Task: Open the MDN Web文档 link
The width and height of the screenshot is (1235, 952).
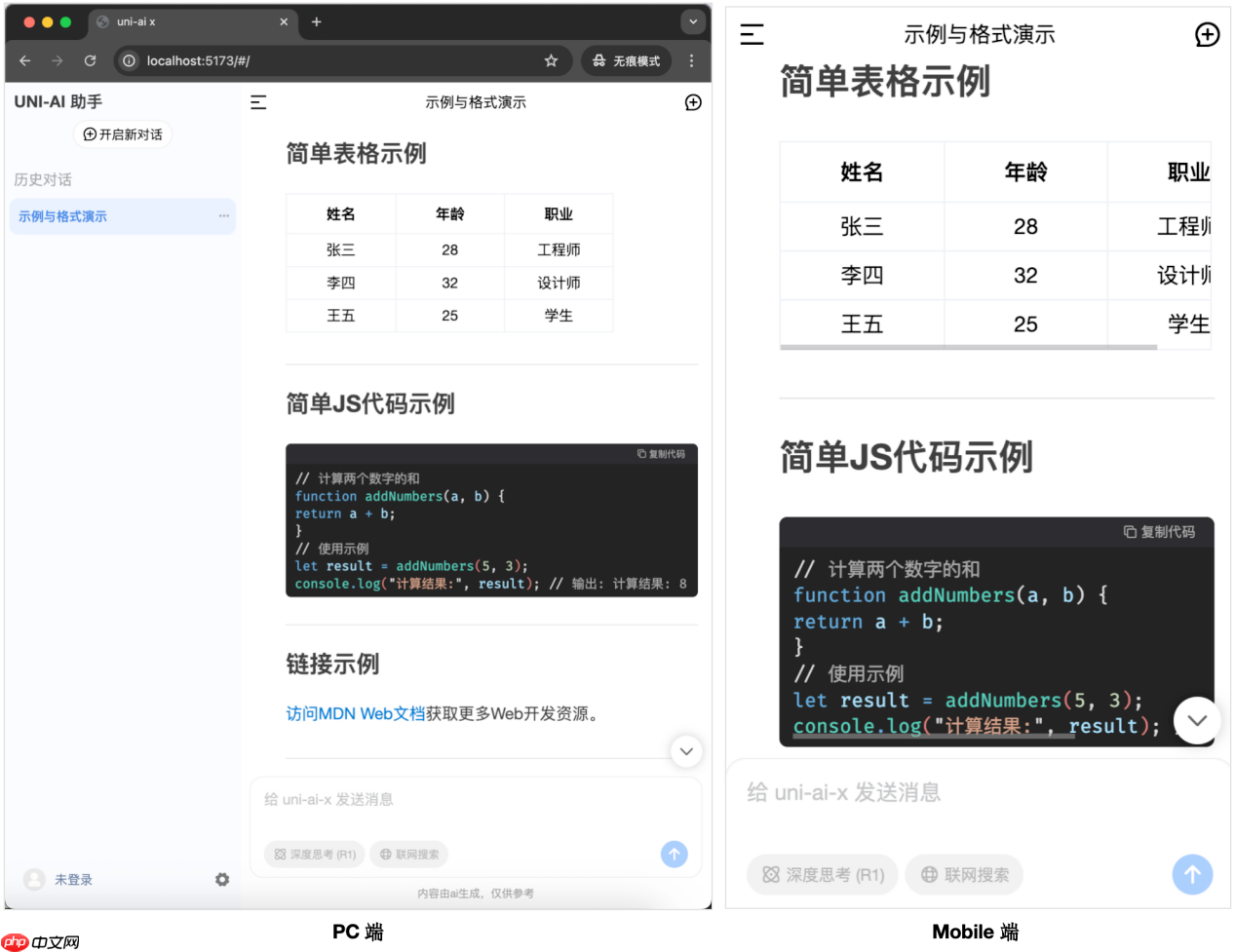Action: [375, 713]
